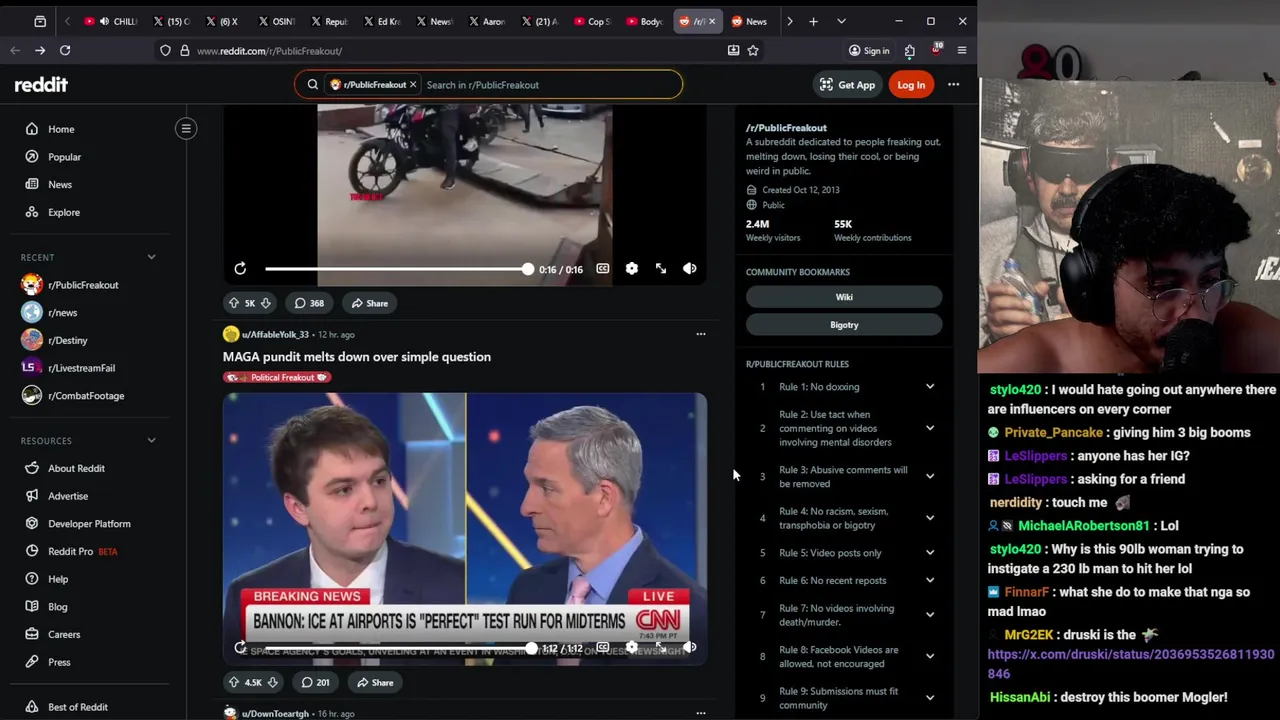Share the MAGA pundit post

(375, 682)
